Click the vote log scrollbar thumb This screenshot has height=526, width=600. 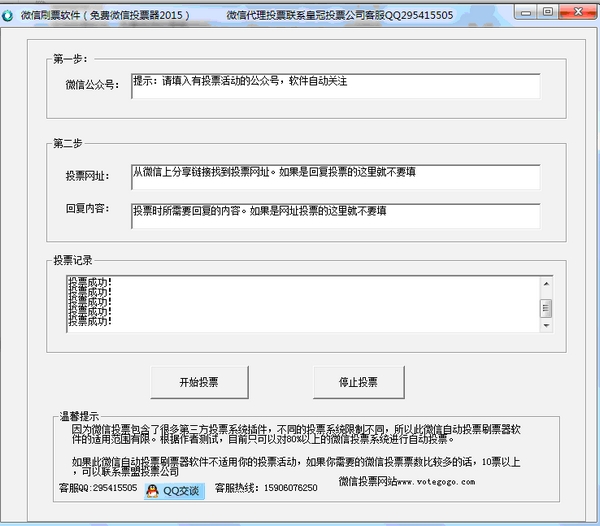coord(545,309)
